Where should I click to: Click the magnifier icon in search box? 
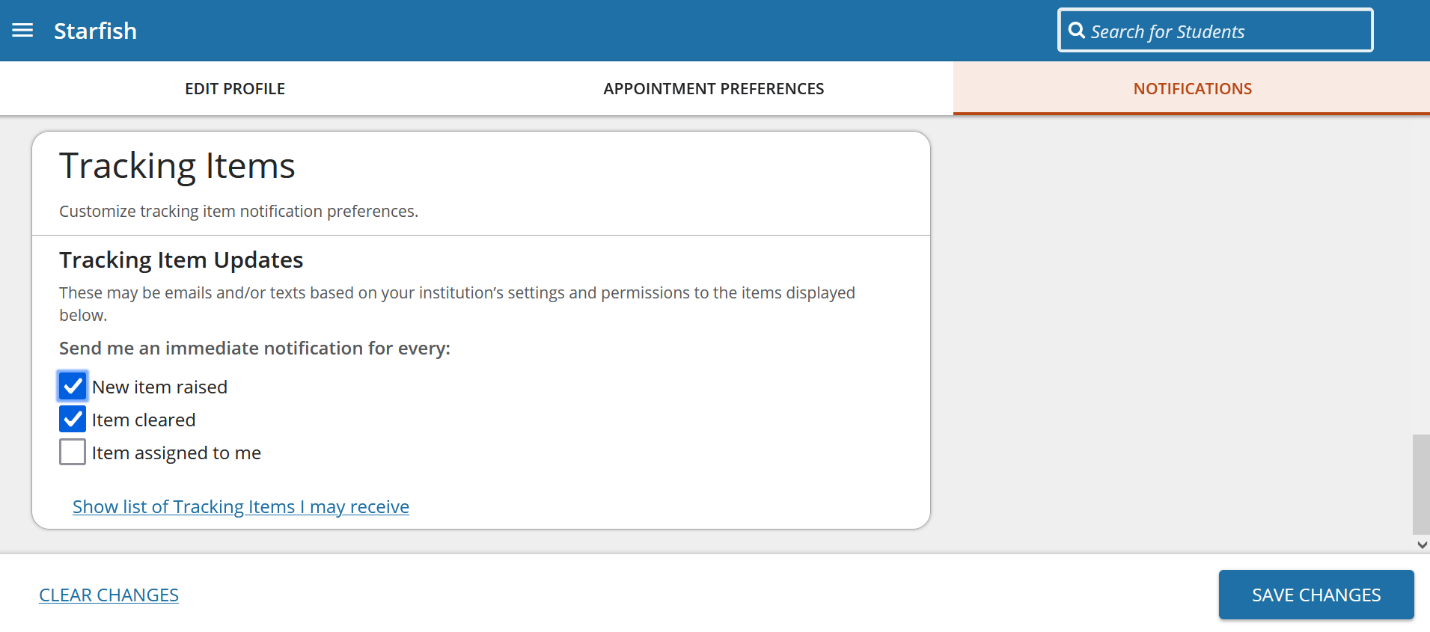tap(1077, 31)
